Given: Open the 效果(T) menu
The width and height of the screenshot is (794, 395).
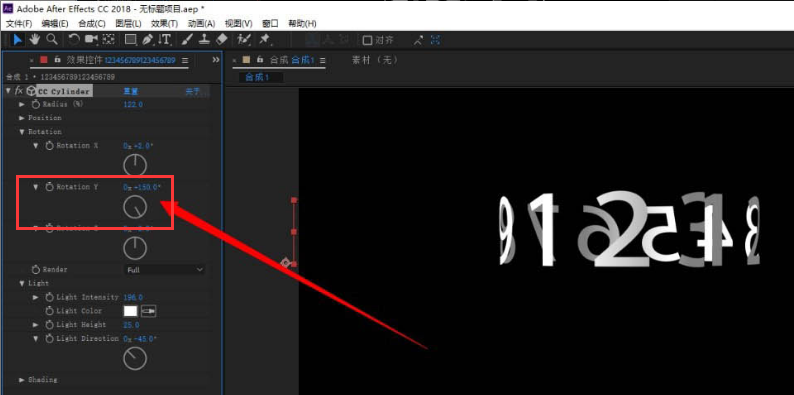Looking at the screenshot, I should point(164,24).
